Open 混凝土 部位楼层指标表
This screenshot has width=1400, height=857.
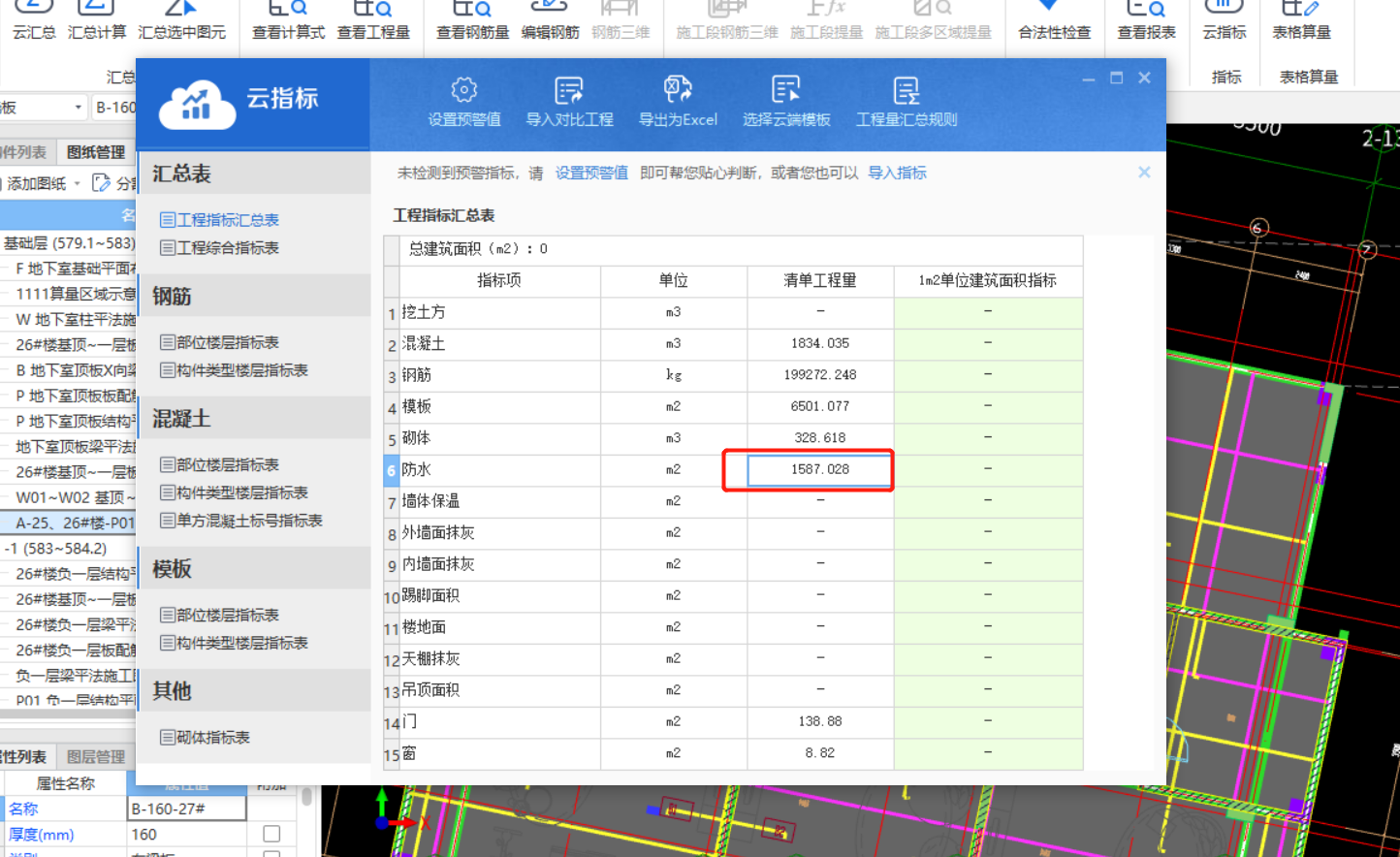point(220,464)
